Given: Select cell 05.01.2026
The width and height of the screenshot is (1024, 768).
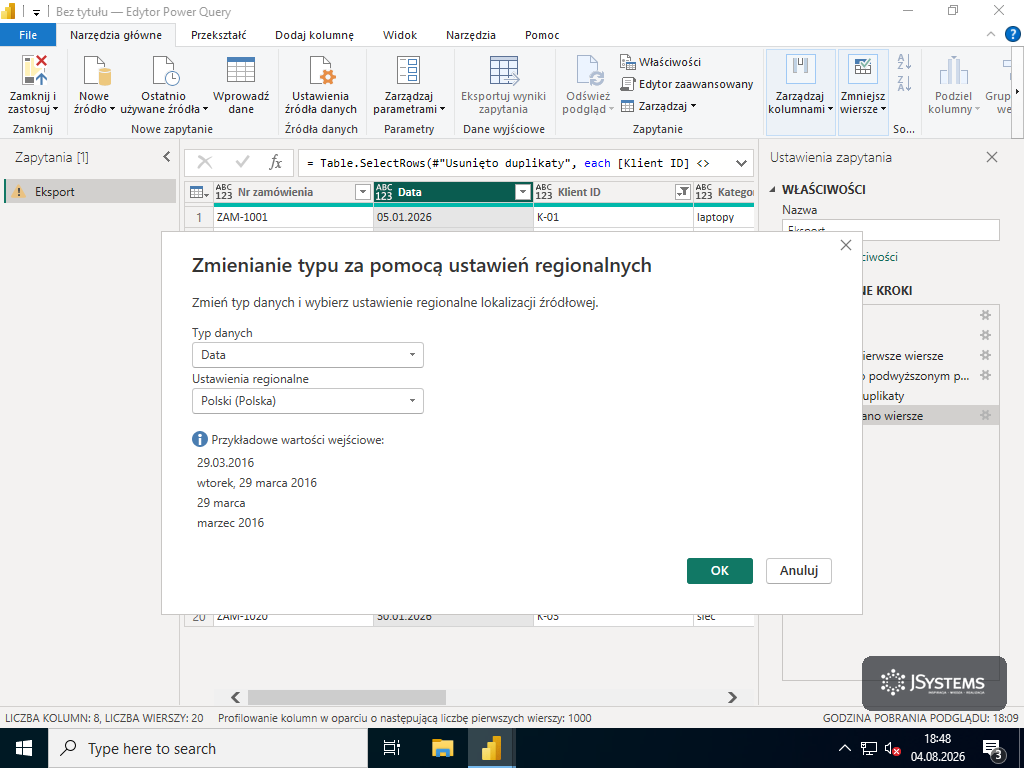Looking at the screenshot, I should point(453,217).
